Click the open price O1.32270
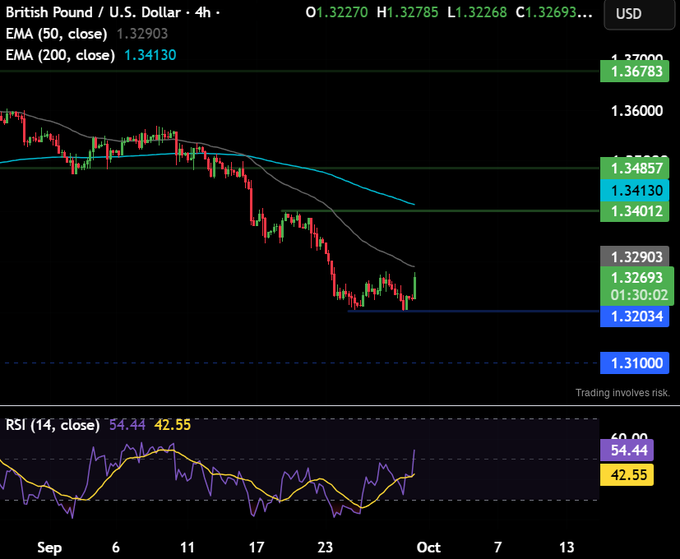The width and height of the screenshot is (680, 559). [x=337, y=12]
